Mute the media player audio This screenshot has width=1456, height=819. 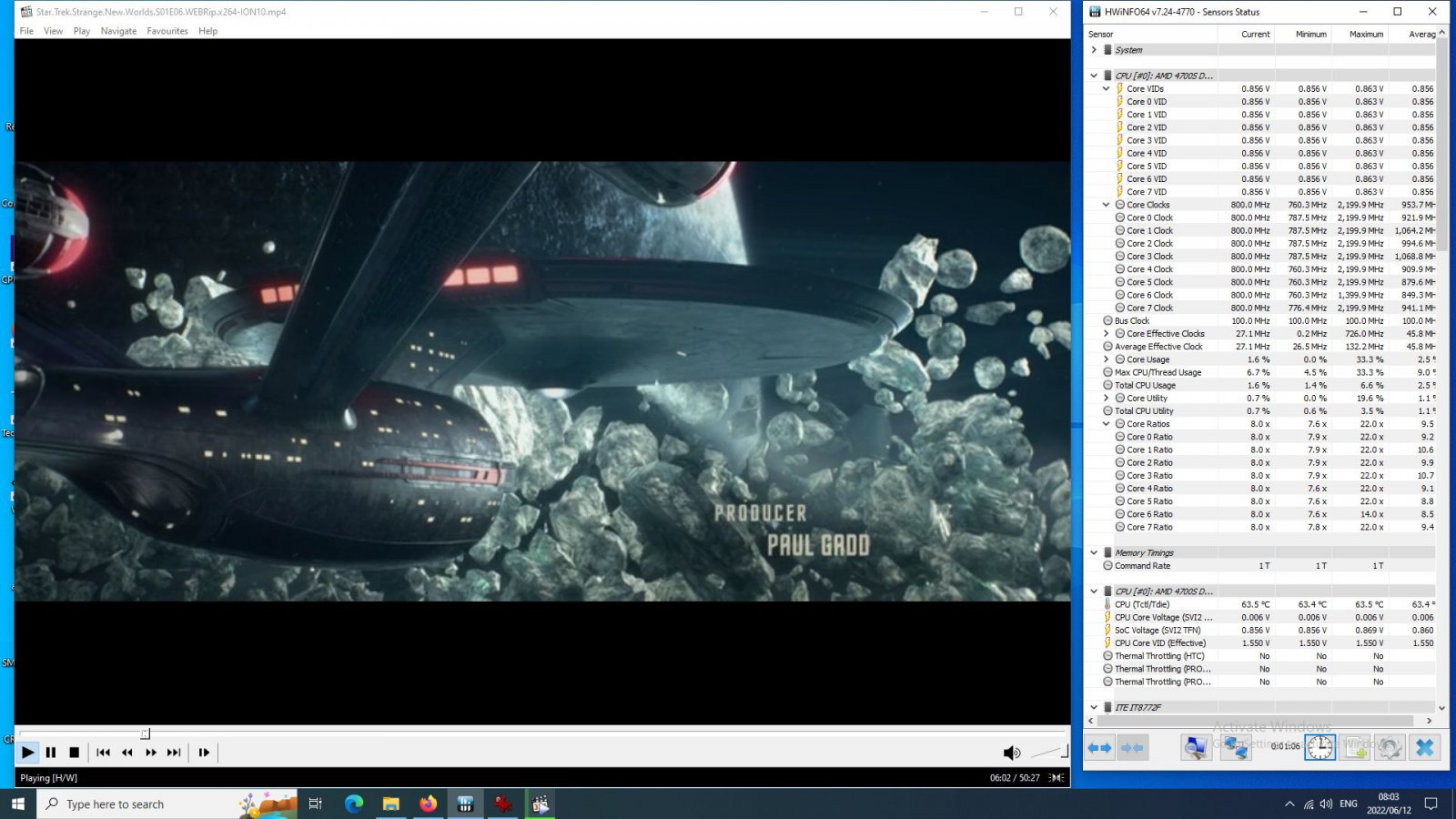pos(1011,753)
